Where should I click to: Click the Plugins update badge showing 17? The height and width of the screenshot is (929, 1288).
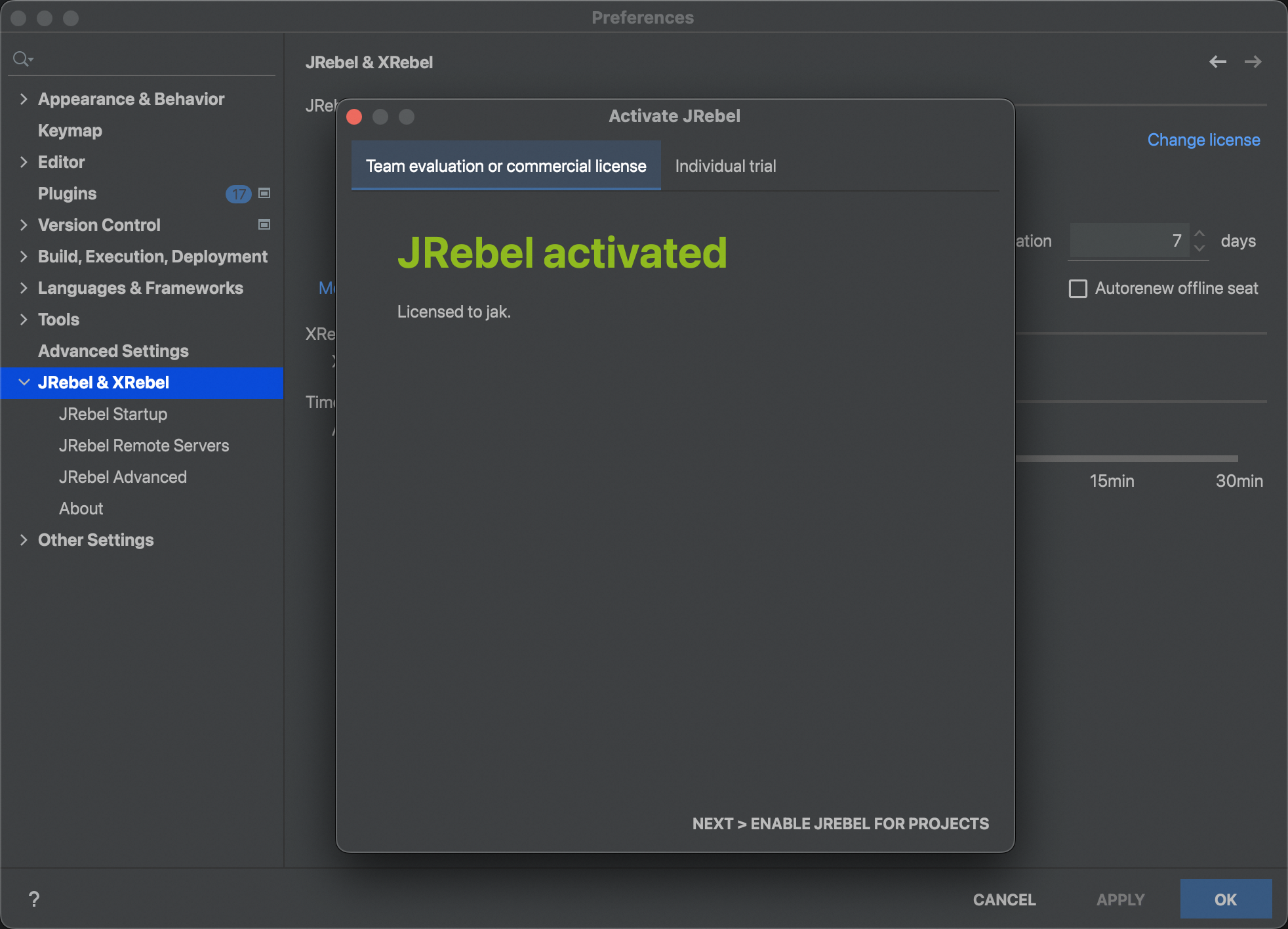pos(239,194)
